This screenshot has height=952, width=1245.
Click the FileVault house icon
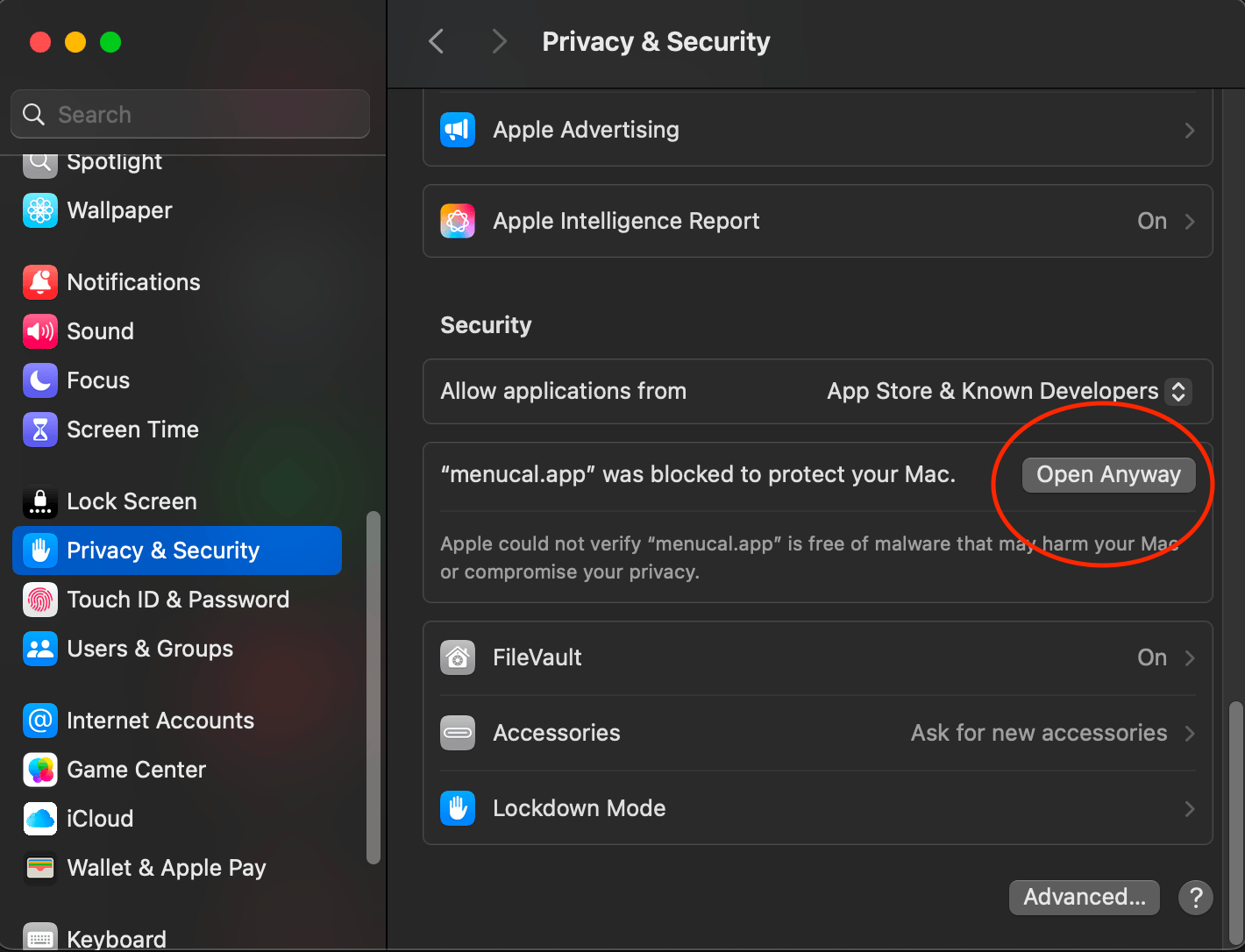tap(458, 657)
